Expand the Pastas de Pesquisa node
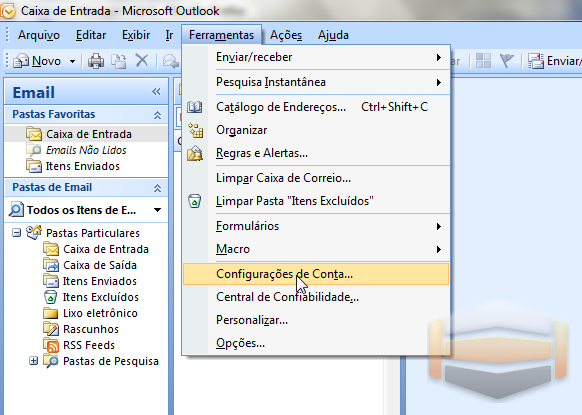The width and height of the screenshot is (582, 415). click(33, 361)
